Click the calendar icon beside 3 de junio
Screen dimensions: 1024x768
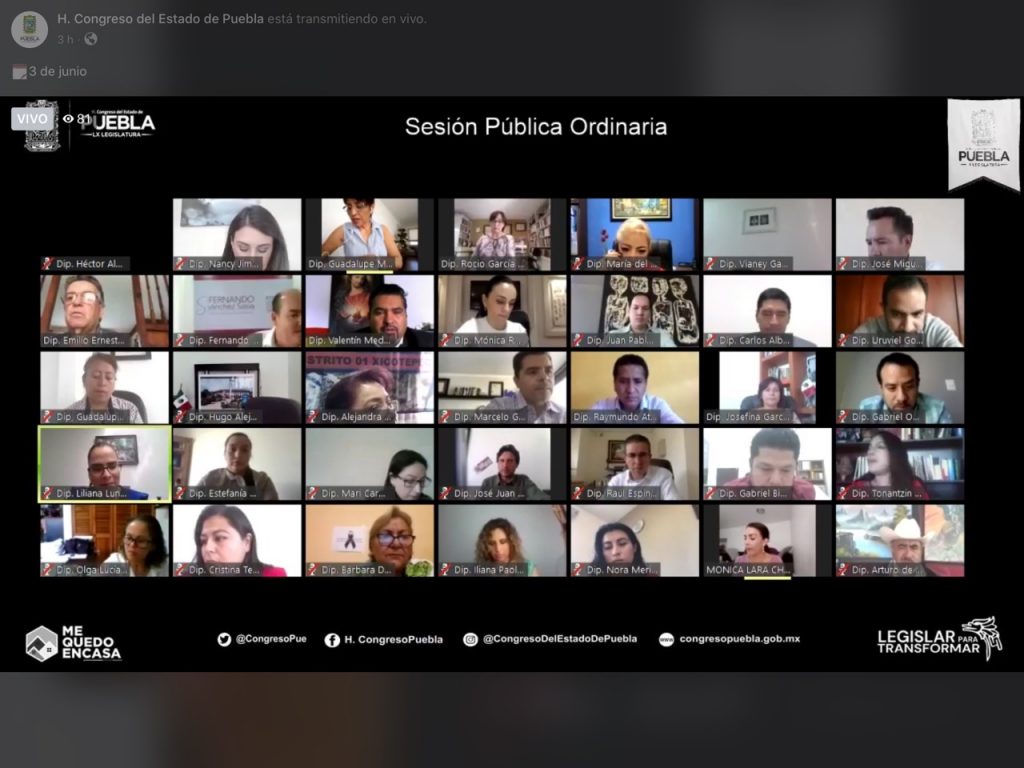pyautogui.click(x=19, y=72)
